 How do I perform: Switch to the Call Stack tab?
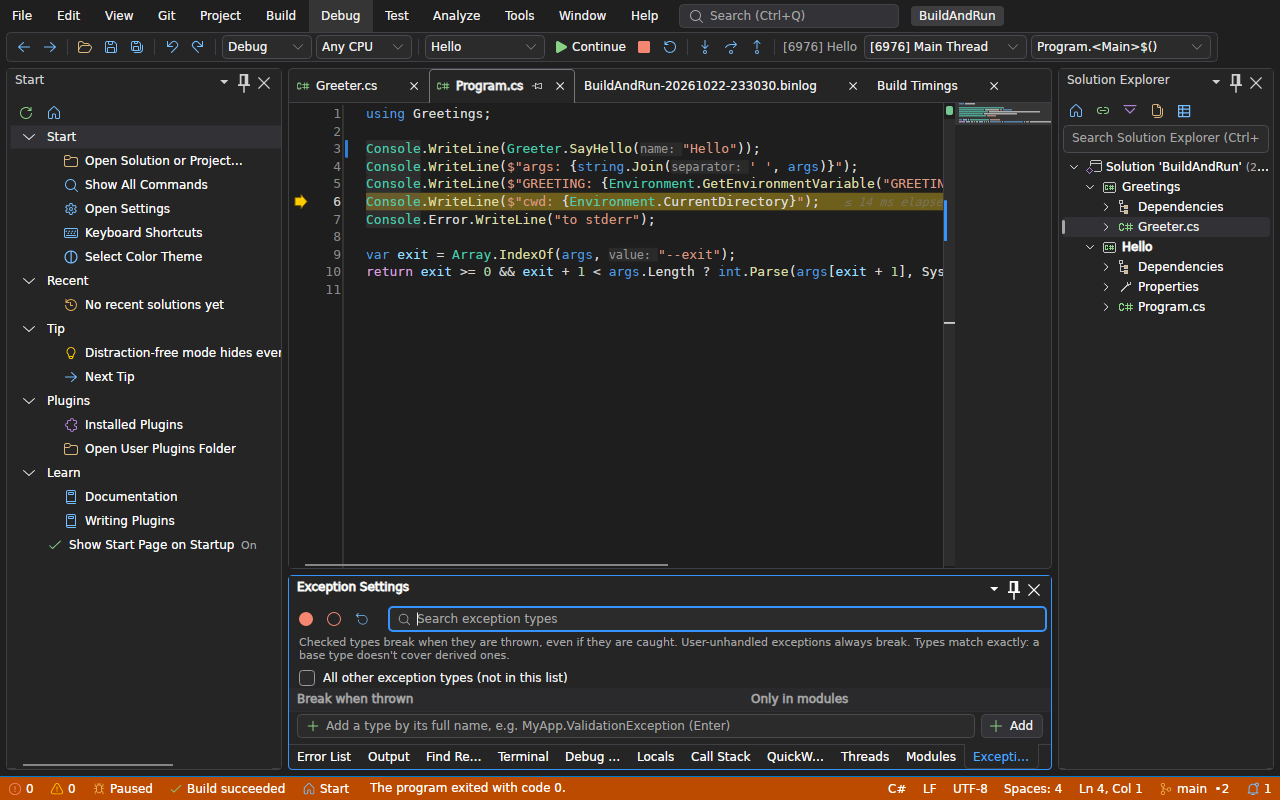pos(720,757)
